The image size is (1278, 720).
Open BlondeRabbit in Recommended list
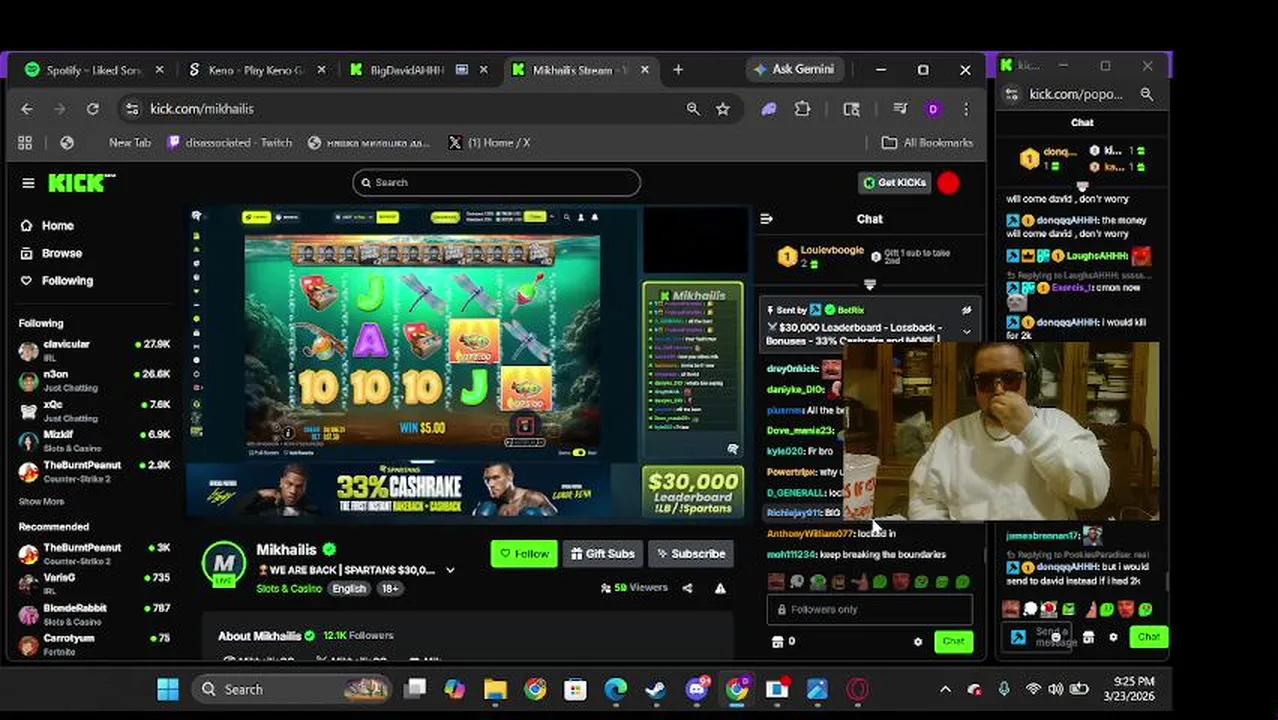click(x=94, y=614)
